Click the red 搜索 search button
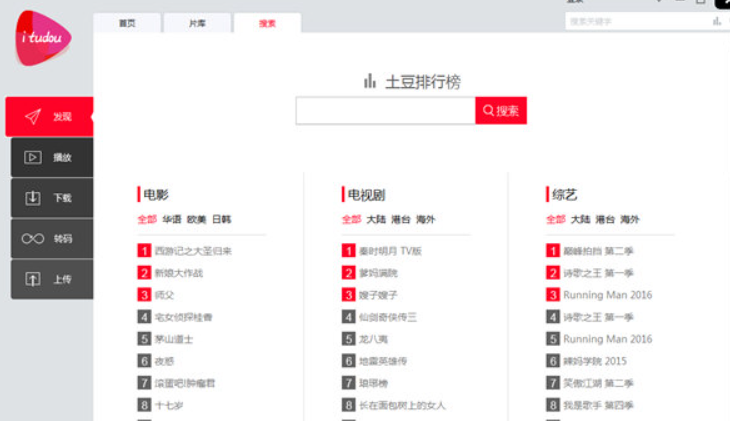The width and height of the screenshot is (730, 421). 501,110
